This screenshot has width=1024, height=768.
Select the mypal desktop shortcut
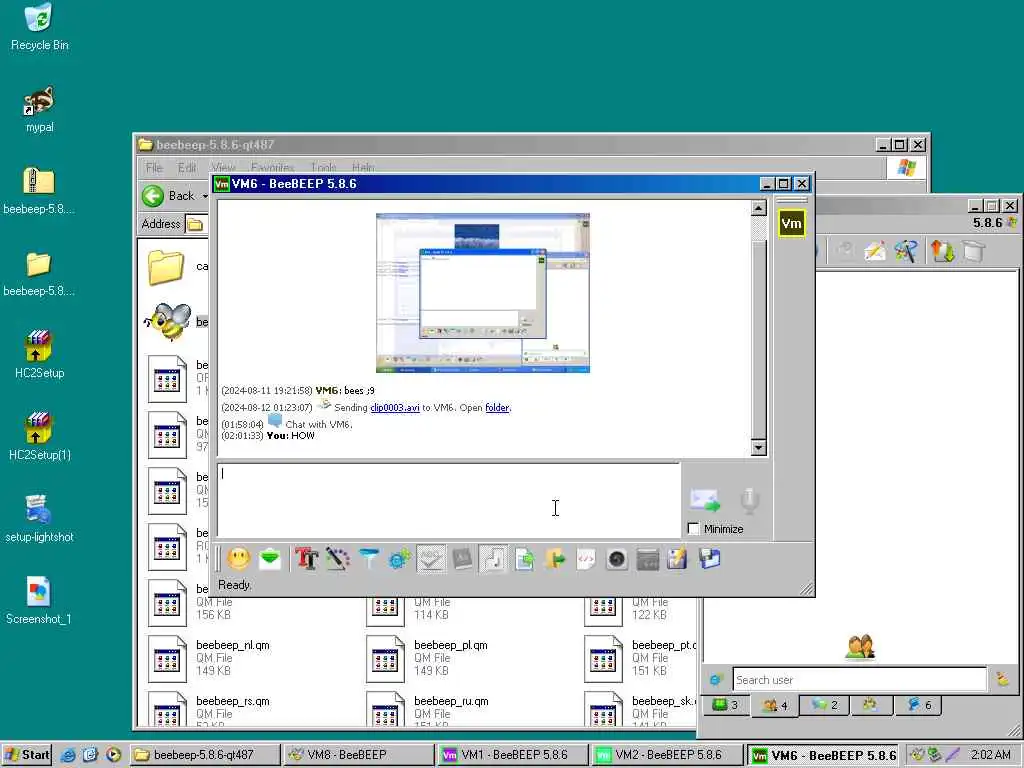(x=39, y=110)
